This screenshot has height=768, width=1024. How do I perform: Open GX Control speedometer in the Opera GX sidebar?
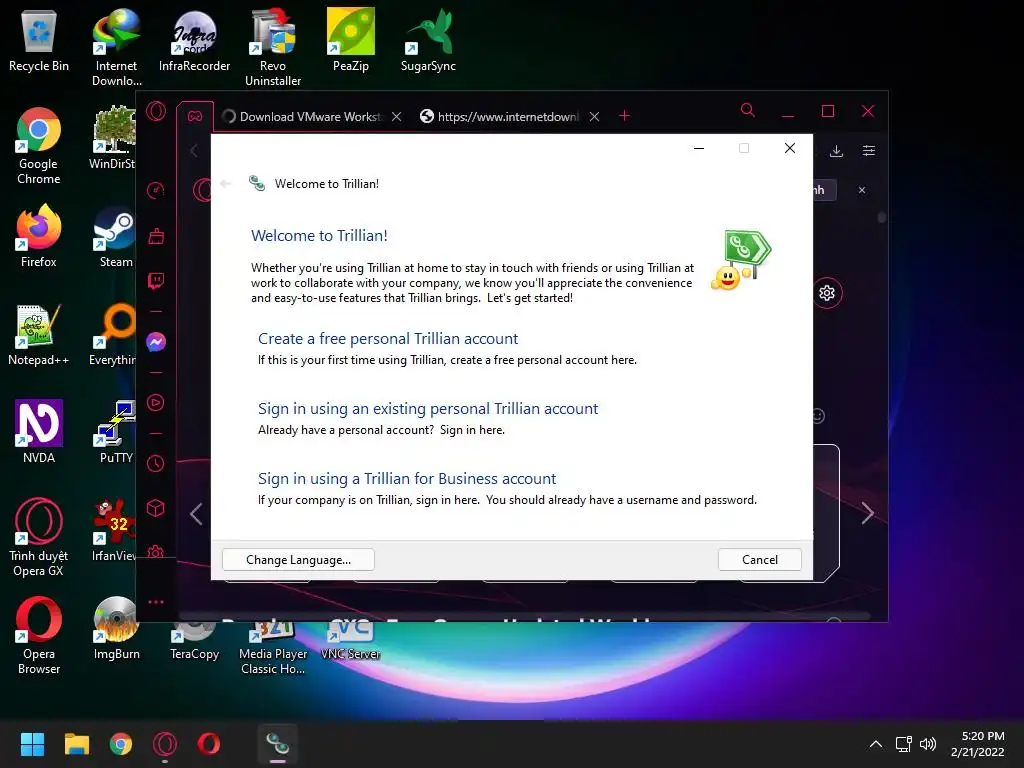coord(156,191)
